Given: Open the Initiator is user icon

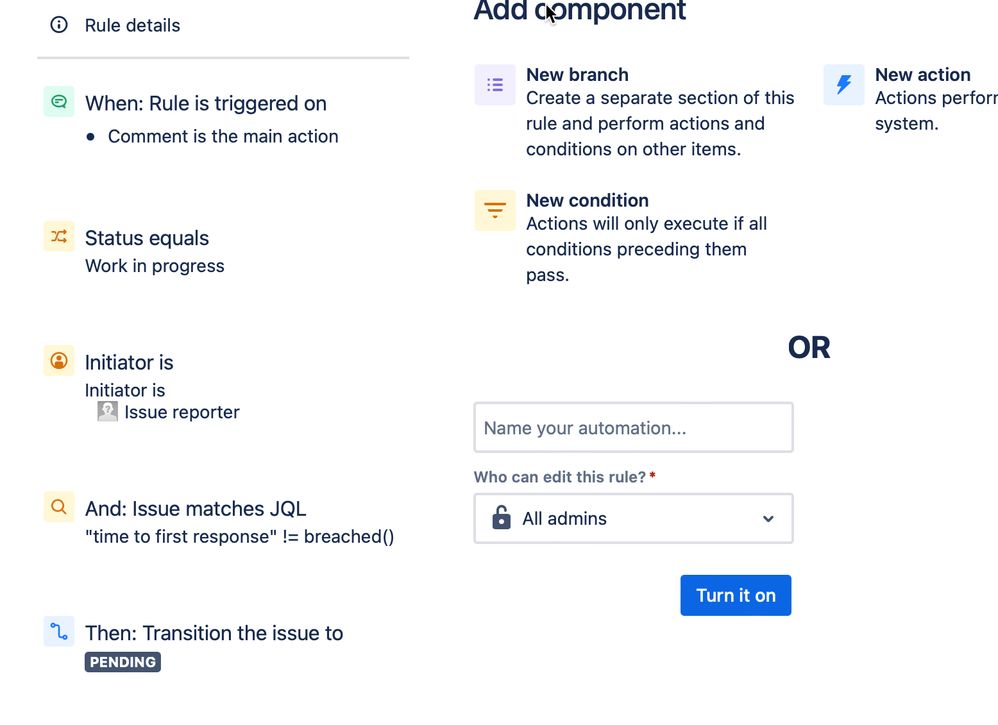Looking at the screenshot, I should (59, 361).
